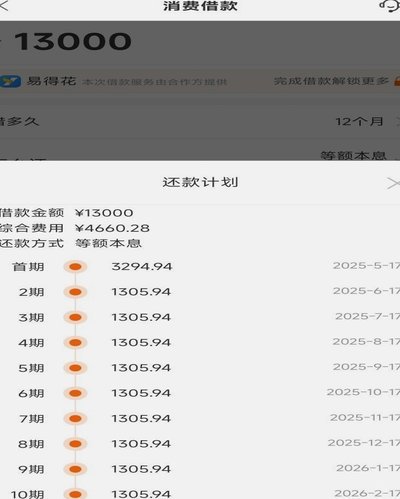400x499 pixels.
Task: Tap the 8期 amount 1305.94
Action: [x=141, y=444]
